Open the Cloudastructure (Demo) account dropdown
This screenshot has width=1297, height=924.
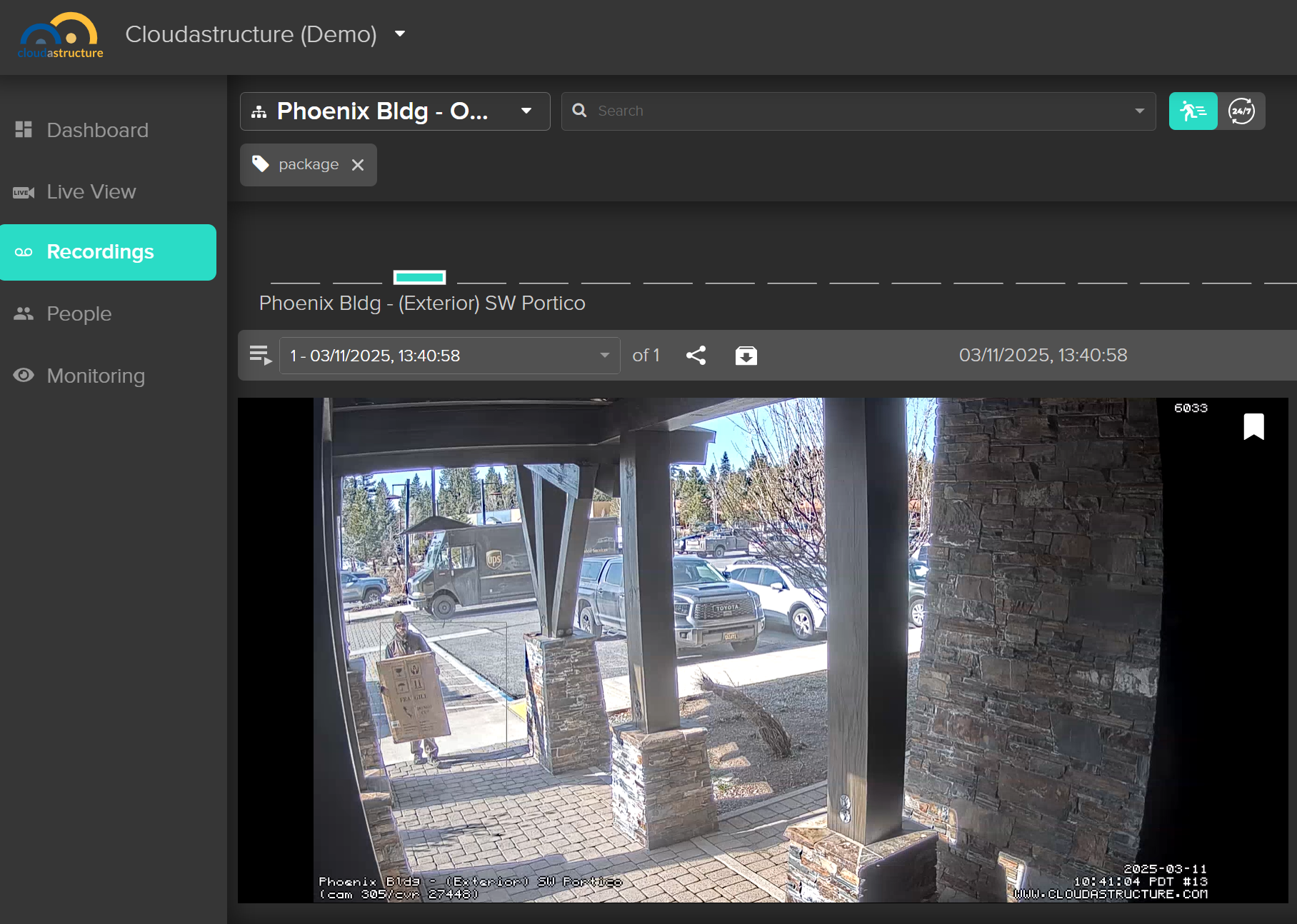[265, 34]
